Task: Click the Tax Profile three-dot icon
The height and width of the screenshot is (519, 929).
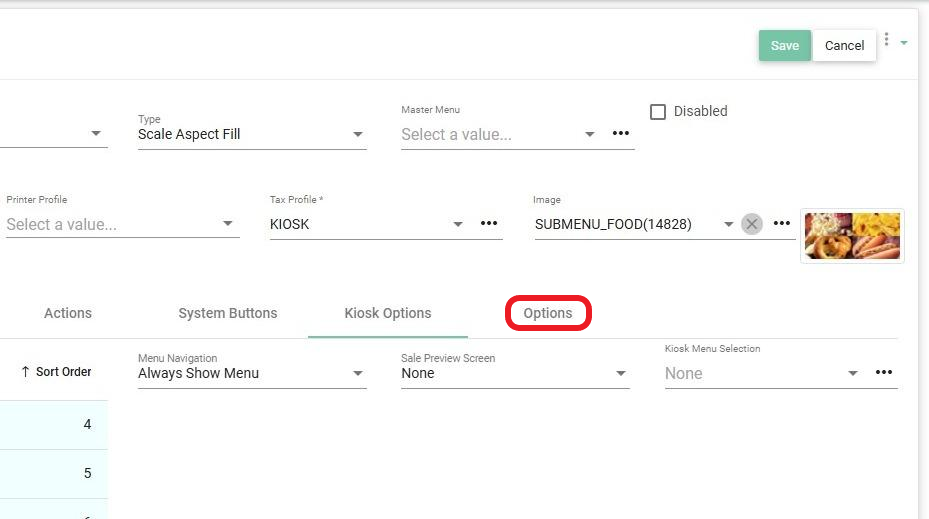Action: 489,224
